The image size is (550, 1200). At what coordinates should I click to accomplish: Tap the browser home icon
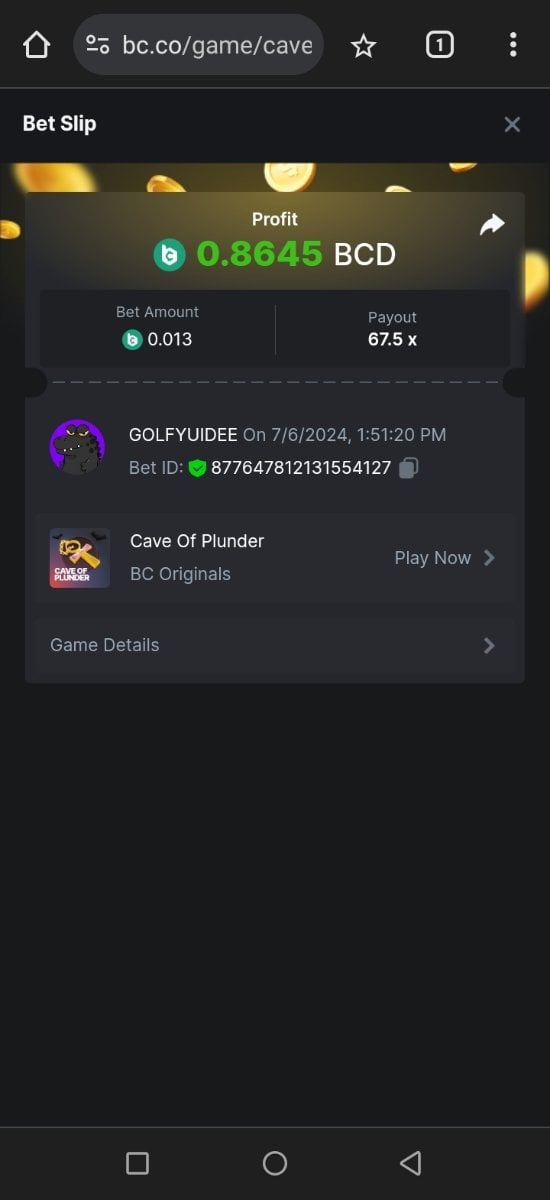36,45
